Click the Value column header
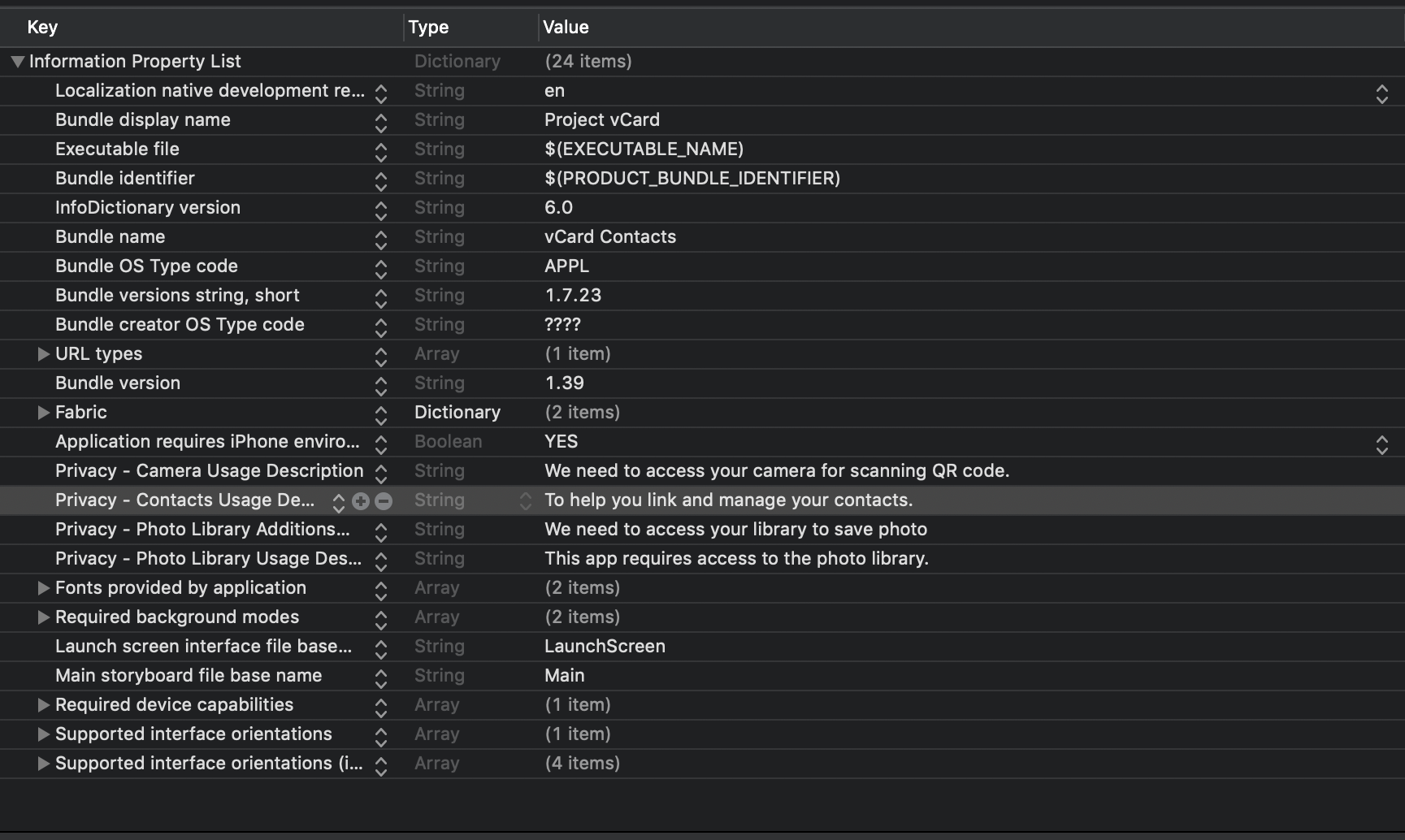Screen dimensions: 1405x840 pyautogui.click(x=566, y=28)
